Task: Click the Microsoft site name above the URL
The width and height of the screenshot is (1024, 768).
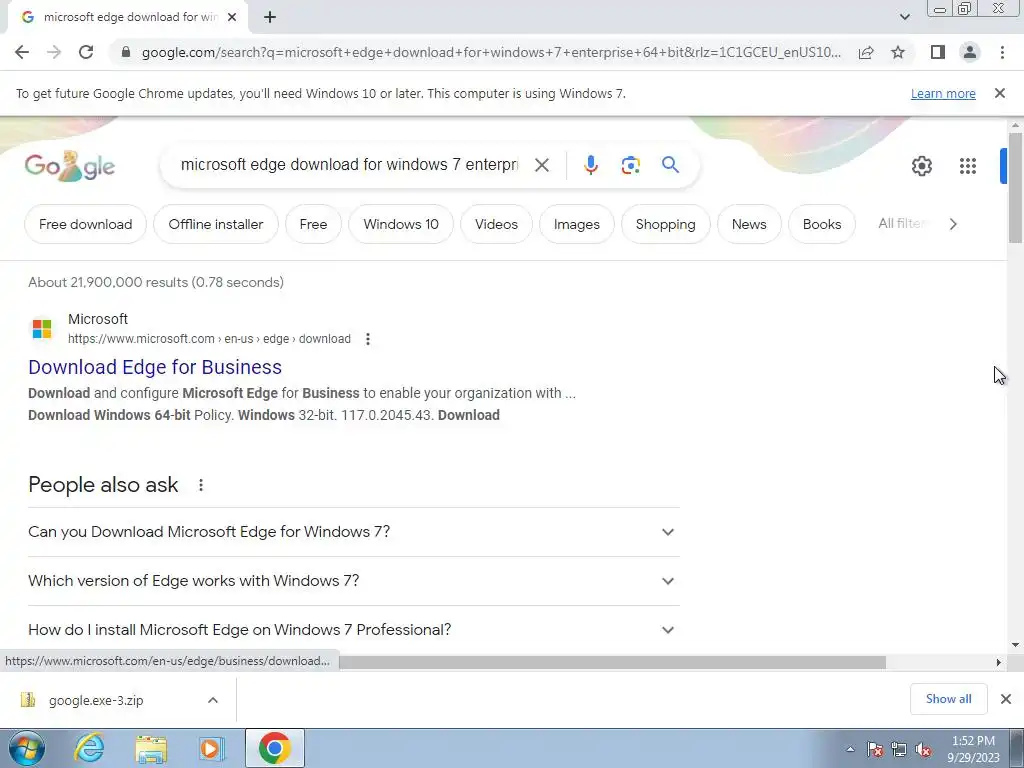Action: [98, 319]
